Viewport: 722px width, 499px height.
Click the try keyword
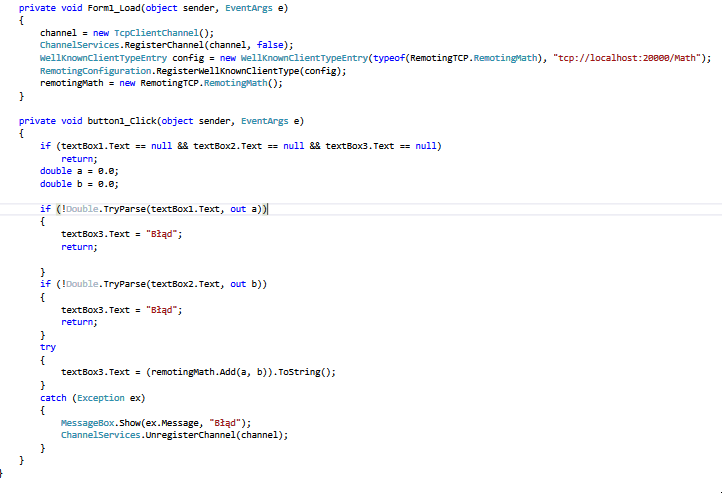48,347
